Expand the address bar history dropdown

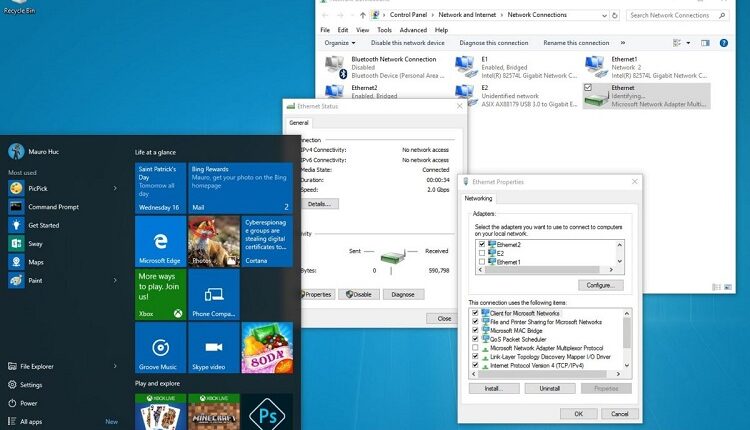pos(604,15)
